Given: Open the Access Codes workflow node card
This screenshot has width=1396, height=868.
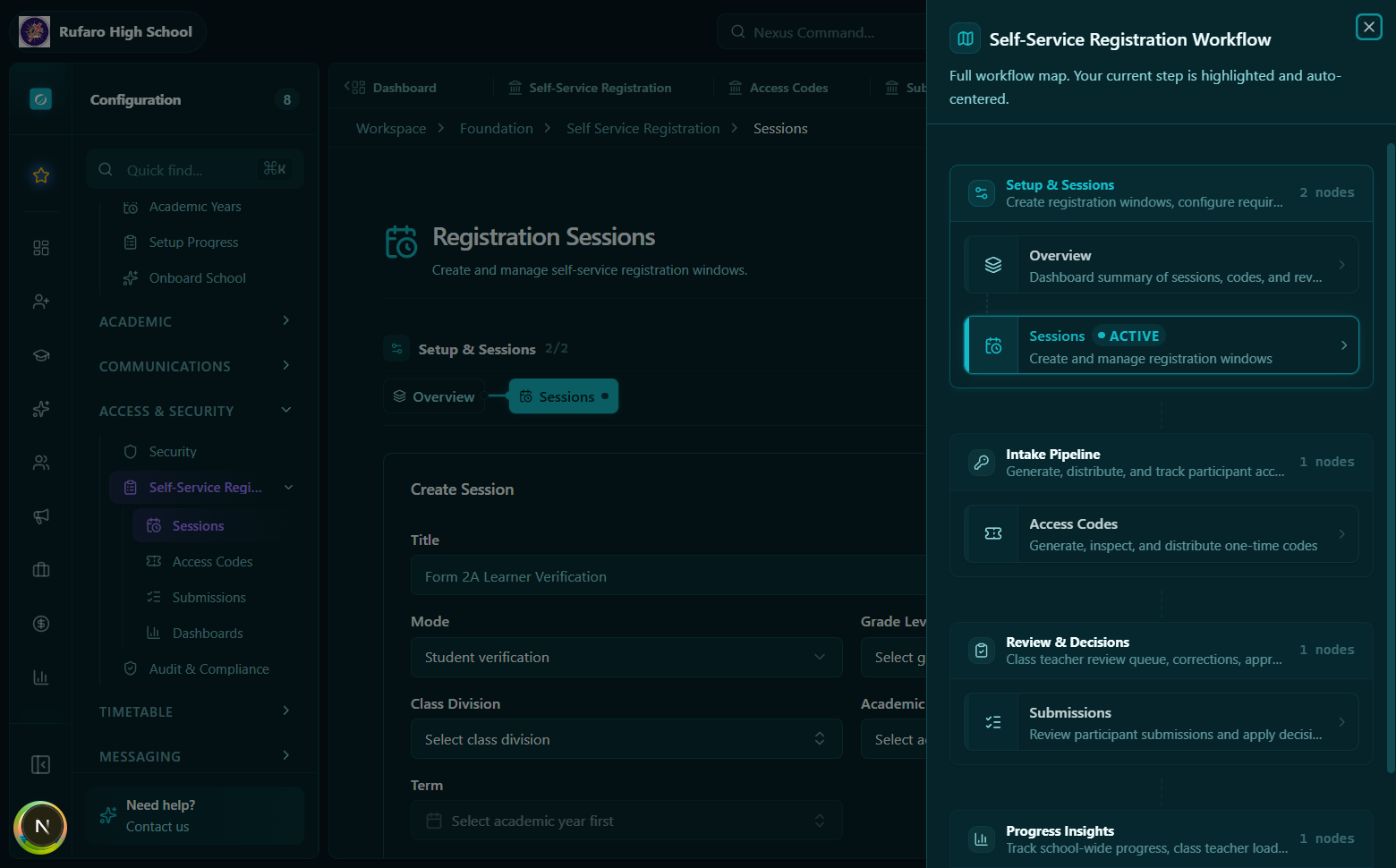Looking at the screenshot, I should point(1162,533).
